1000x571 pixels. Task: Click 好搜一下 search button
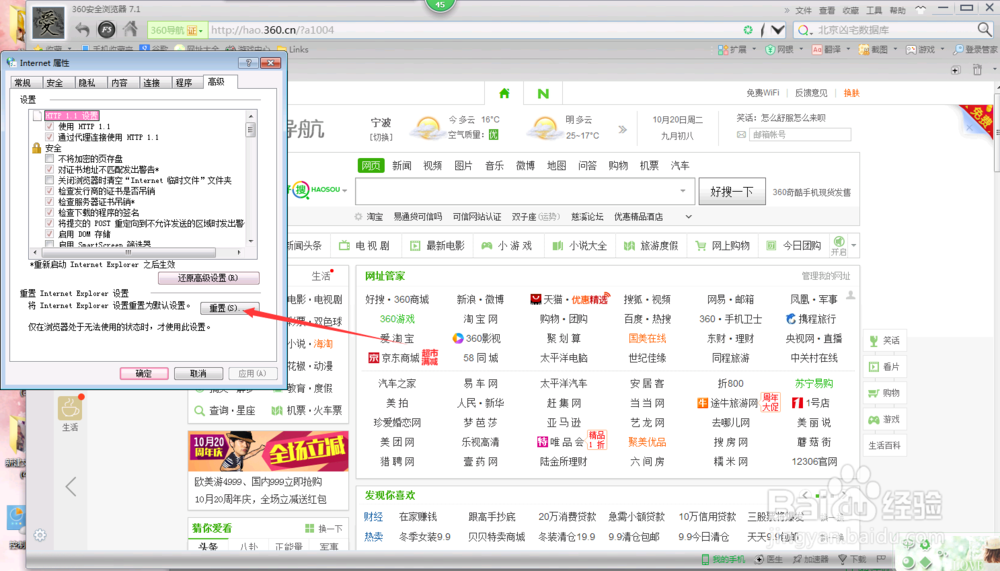click(x=732, y=191)
